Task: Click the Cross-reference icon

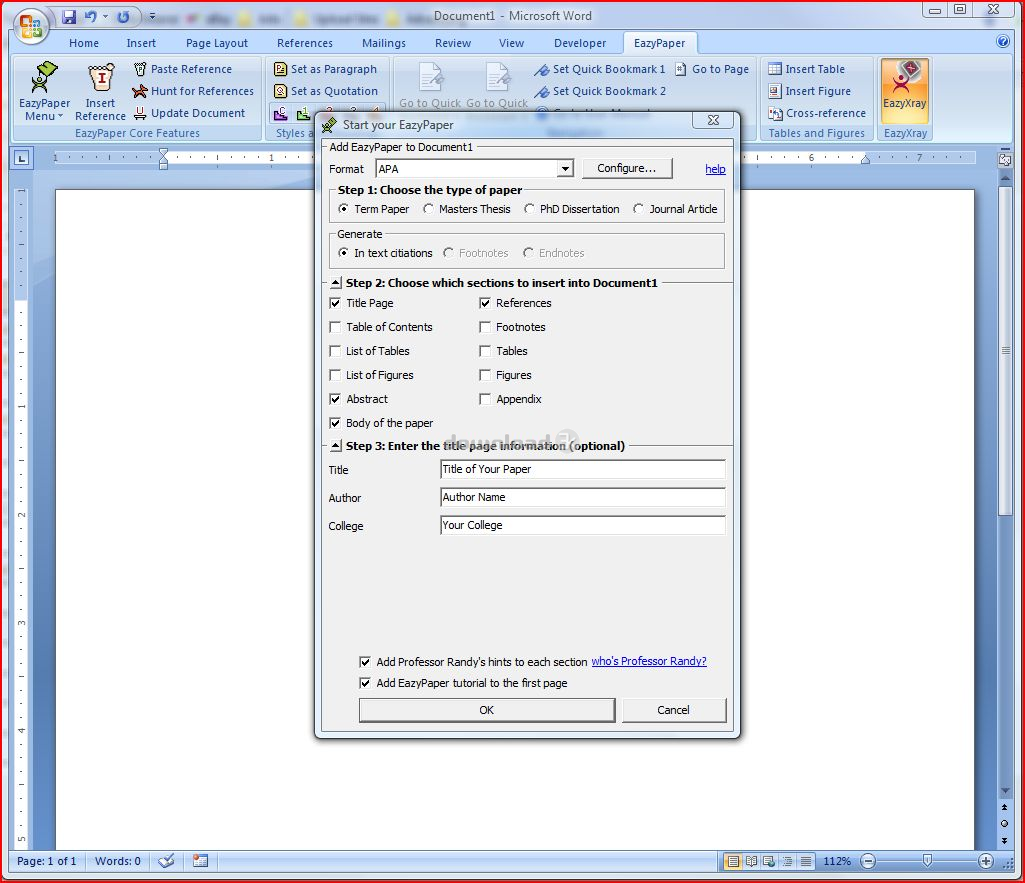Action: pyautogui.click(x=775, y=113)
